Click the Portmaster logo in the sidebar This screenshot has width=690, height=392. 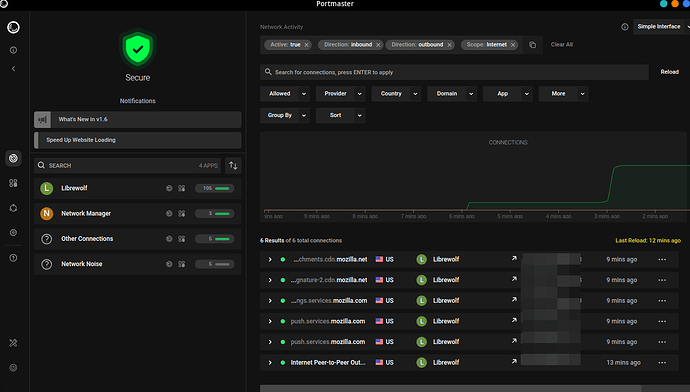(13, 27)
